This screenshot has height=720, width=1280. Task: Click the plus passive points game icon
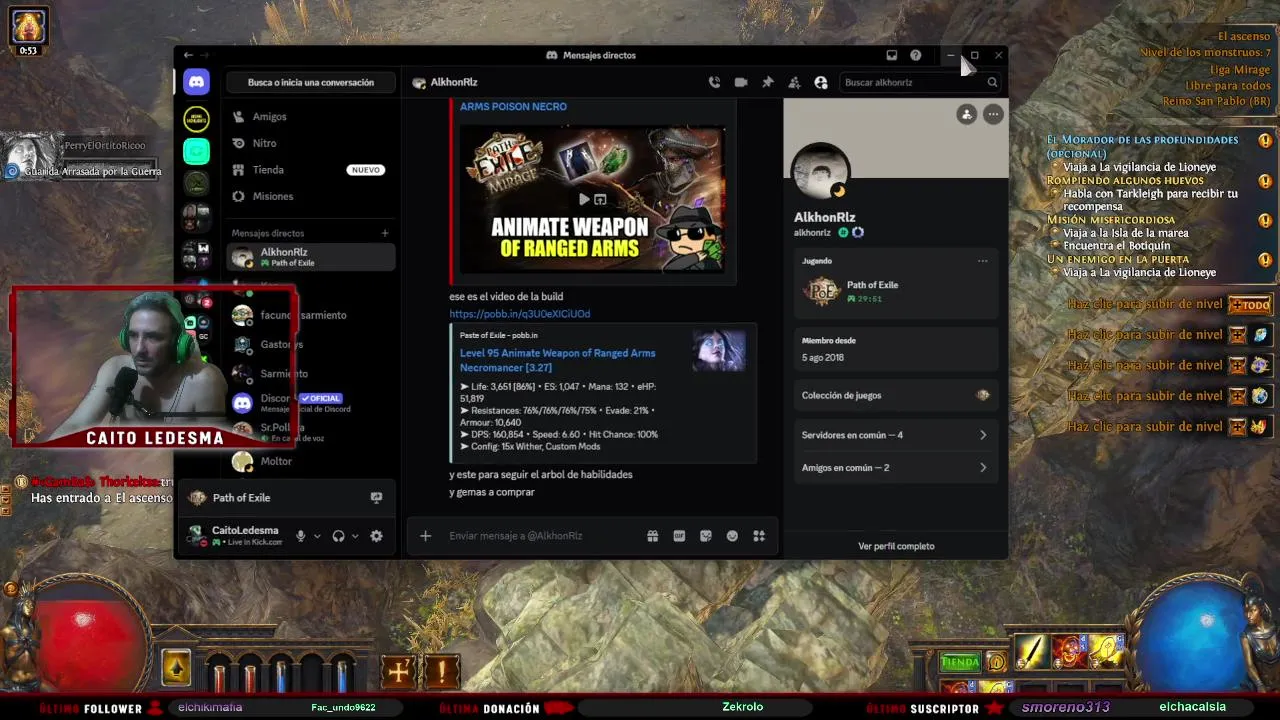[398, 672]
